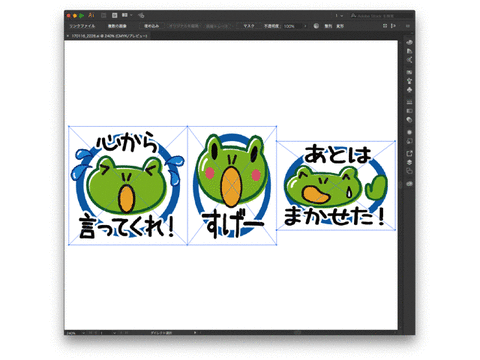480x360 pixels.
Task: Click the マスク button
Action: (x=249, y=26)
